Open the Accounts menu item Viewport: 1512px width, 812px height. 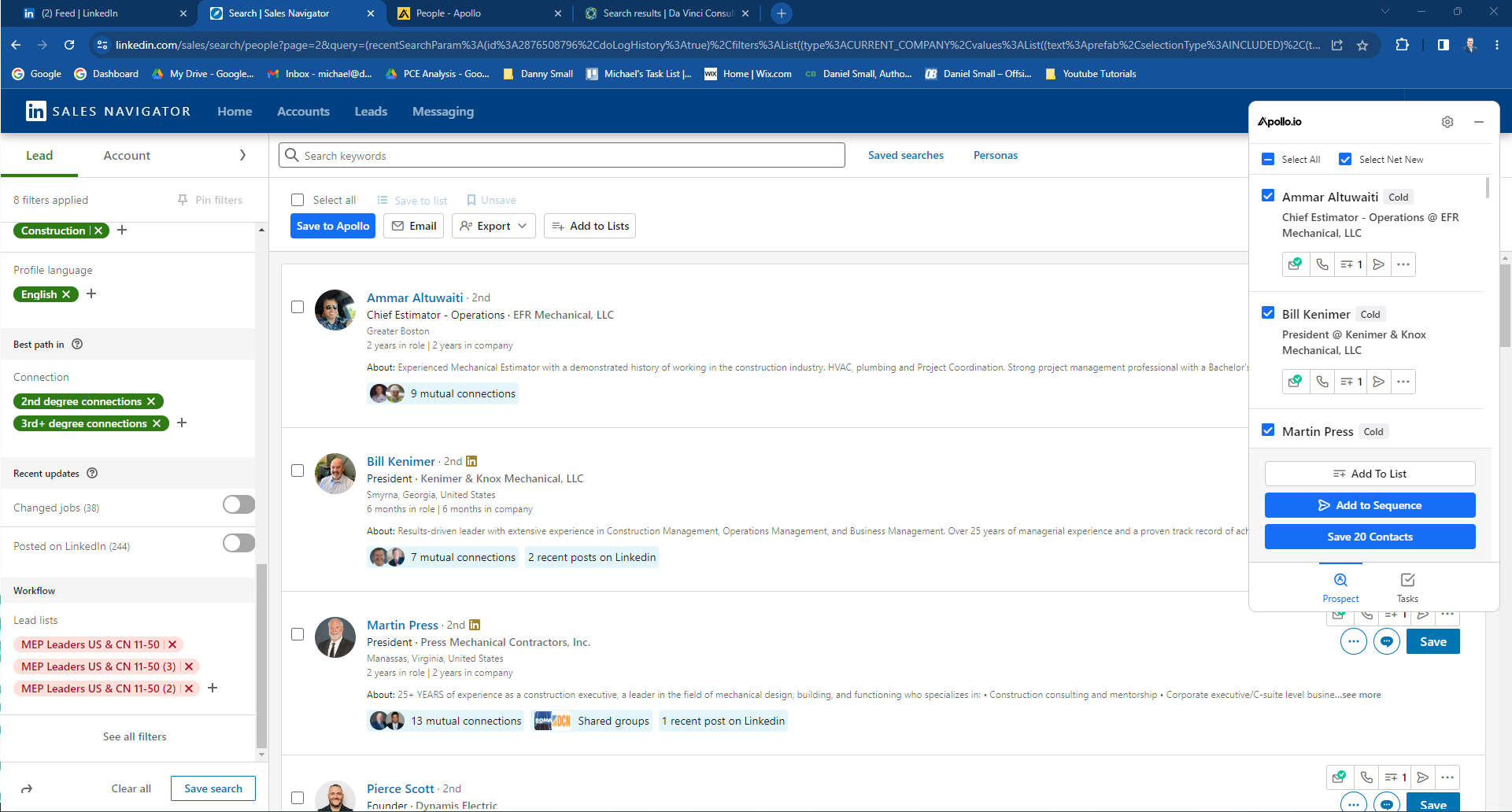click(x=303, y=112)
